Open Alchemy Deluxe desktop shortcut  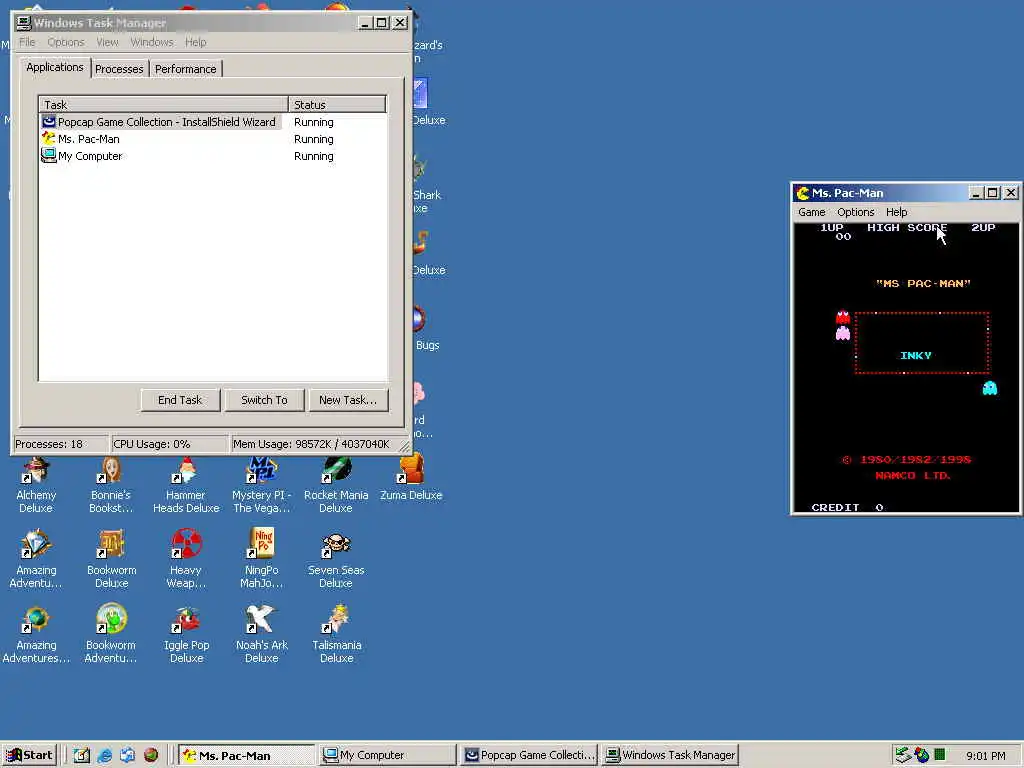(36, 485)
